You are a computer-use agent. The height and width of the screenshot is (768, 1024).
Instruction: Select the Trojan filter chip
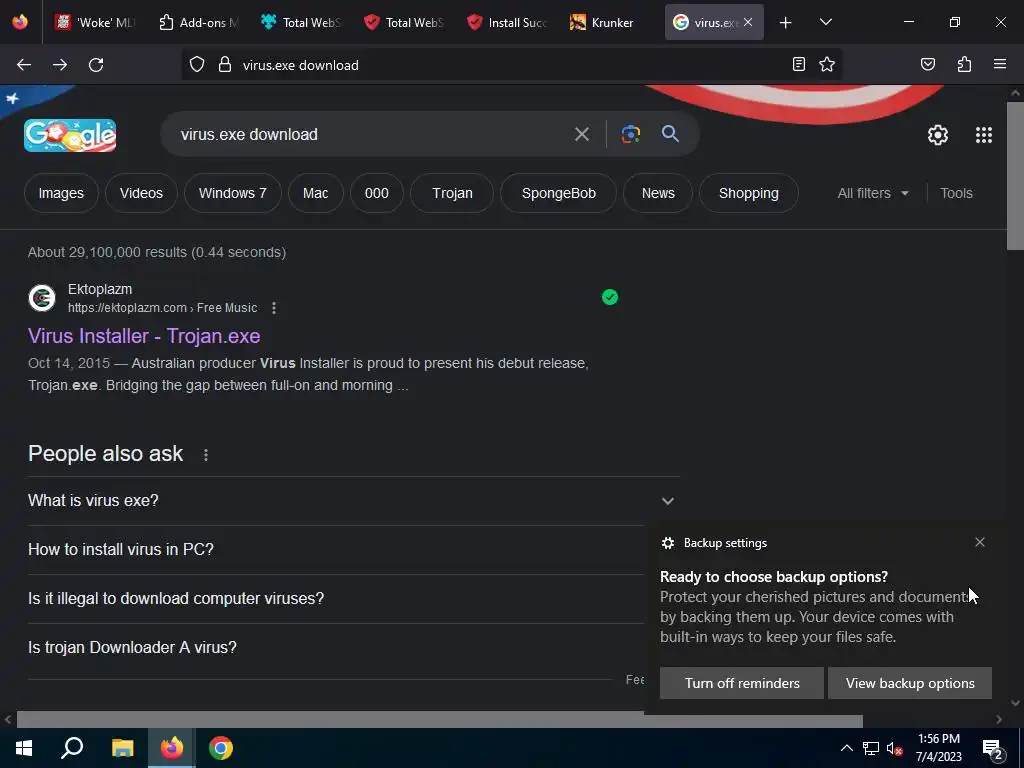tap(452, 193)
